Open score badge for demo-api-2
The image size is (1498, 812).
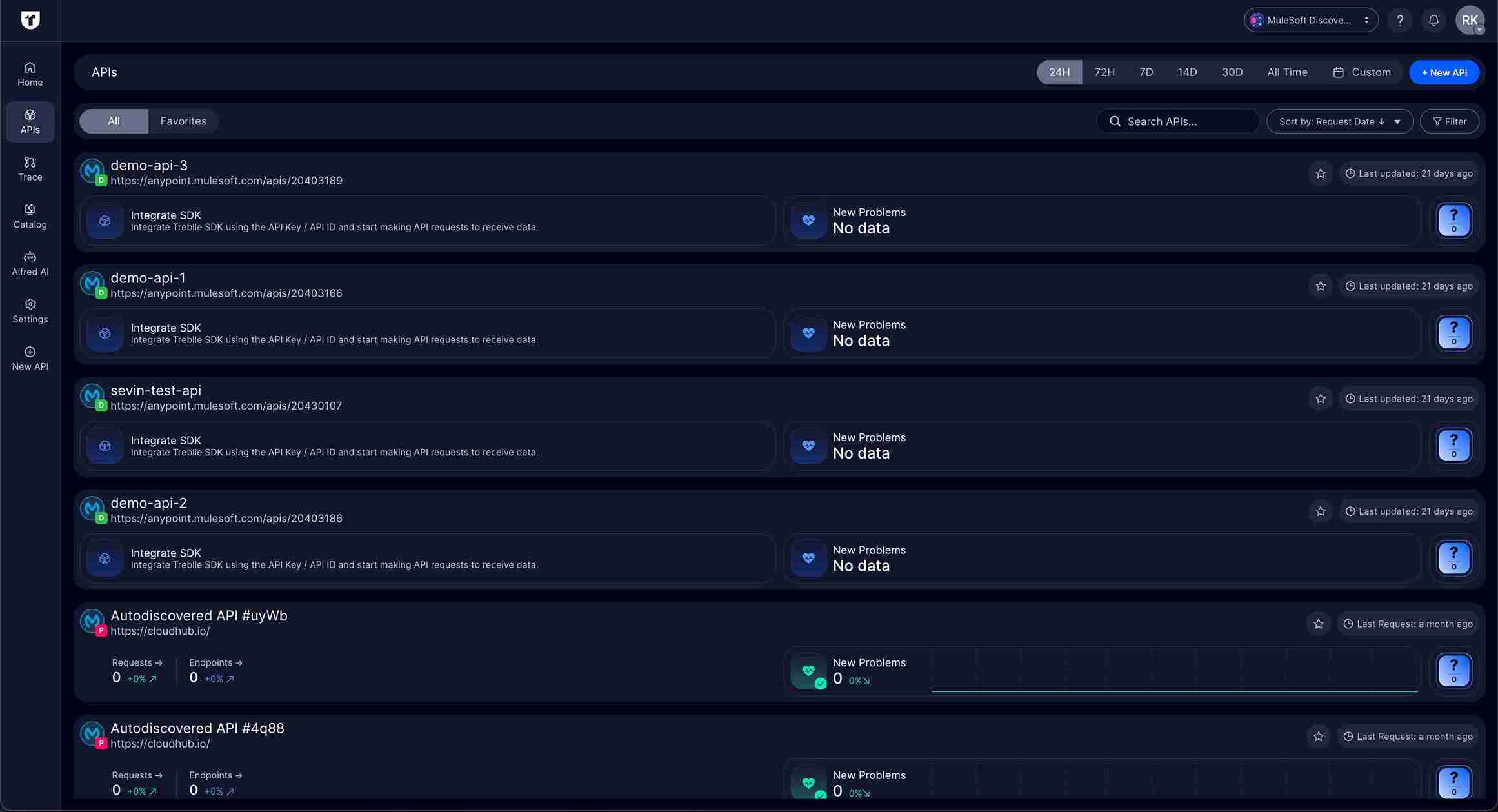click(1454, 559)
